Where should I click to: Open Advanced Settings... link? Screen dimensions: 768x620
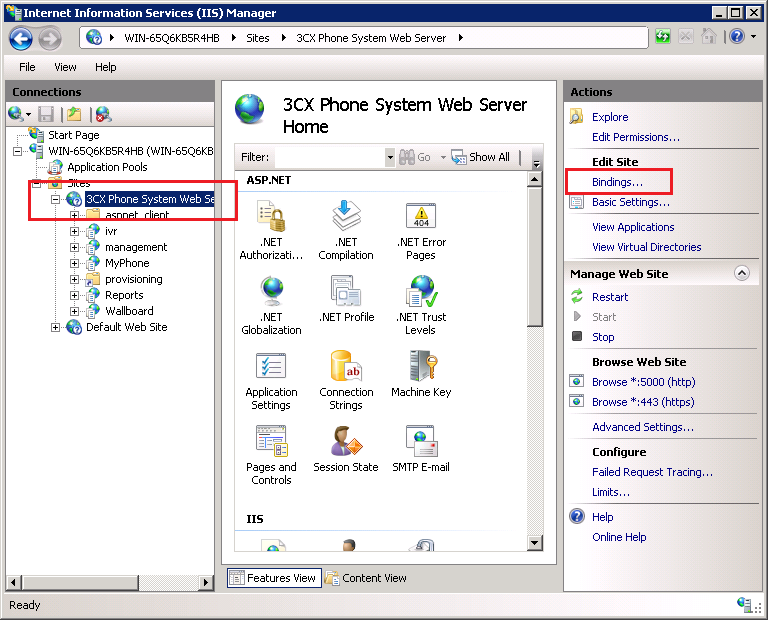pos(643,427)
